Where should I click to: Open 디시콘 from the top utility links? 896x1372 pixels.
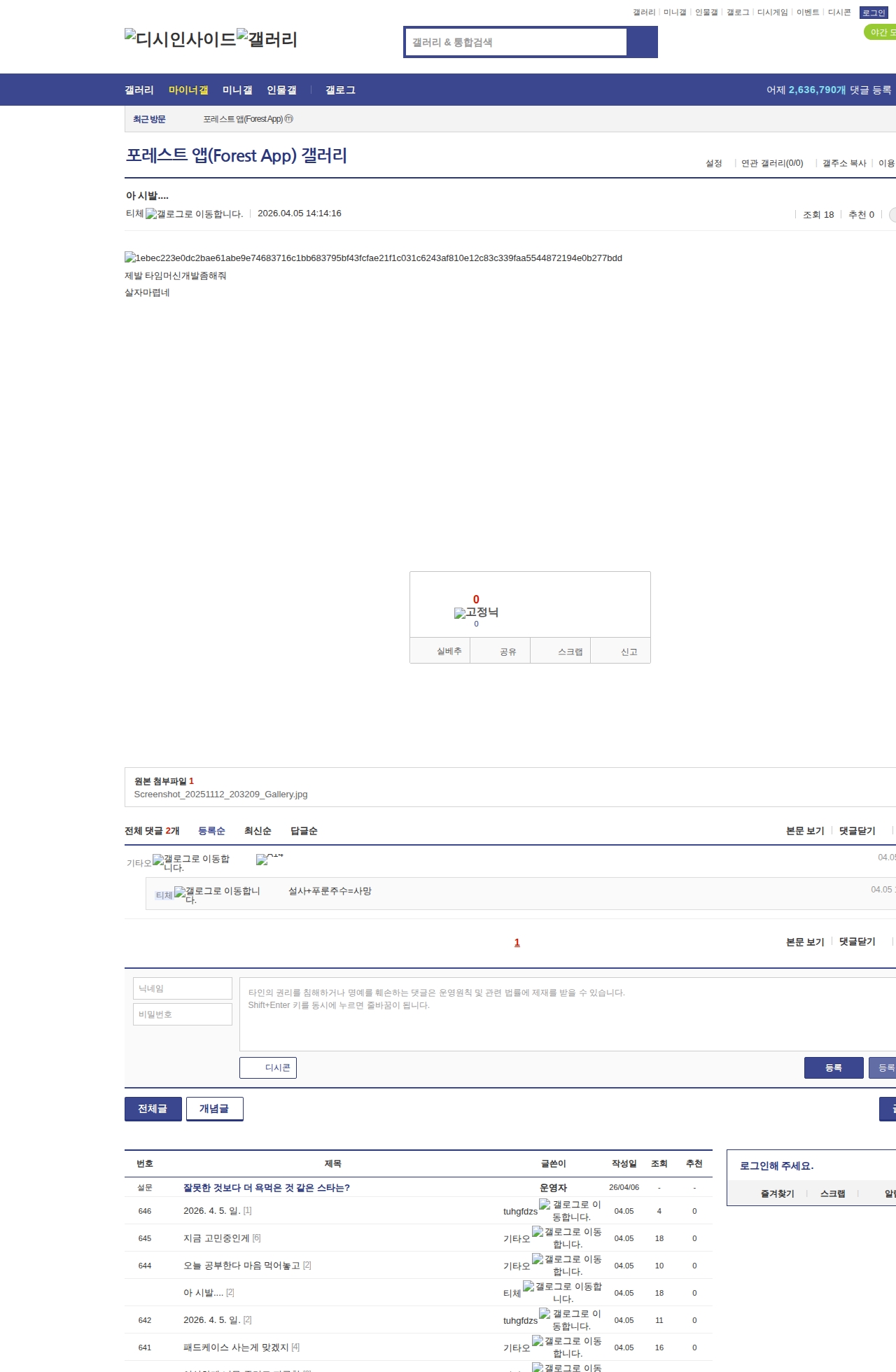(839, 13)
